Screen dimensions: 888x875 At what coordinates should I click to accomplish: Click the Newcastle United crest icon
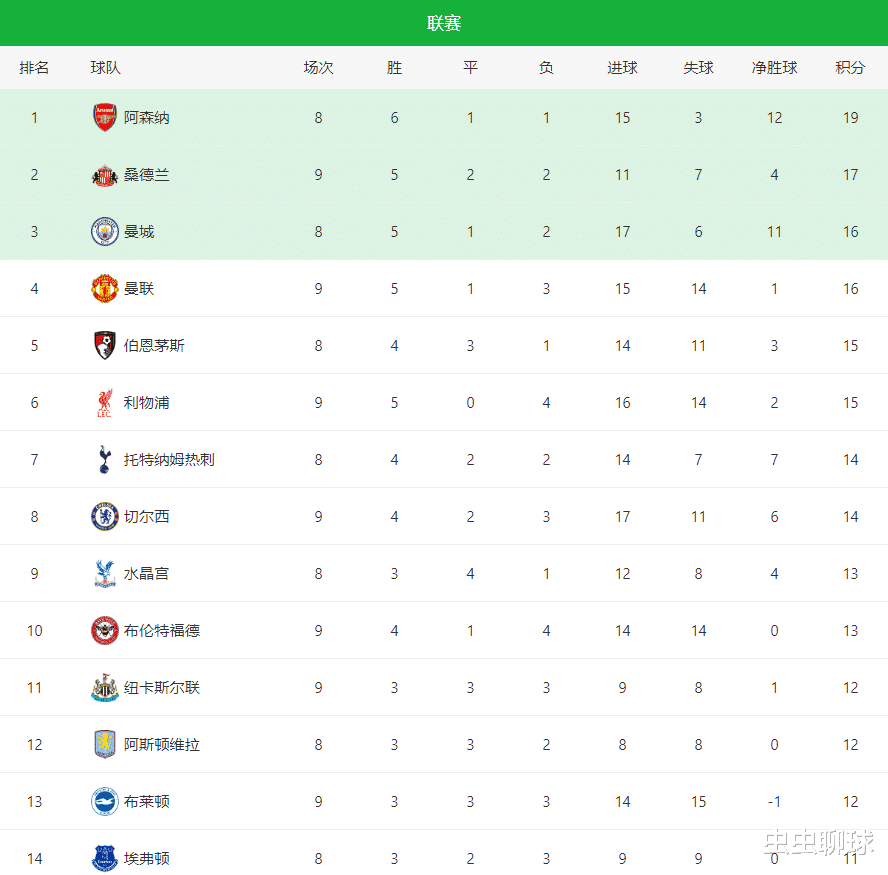pos(105,688)
